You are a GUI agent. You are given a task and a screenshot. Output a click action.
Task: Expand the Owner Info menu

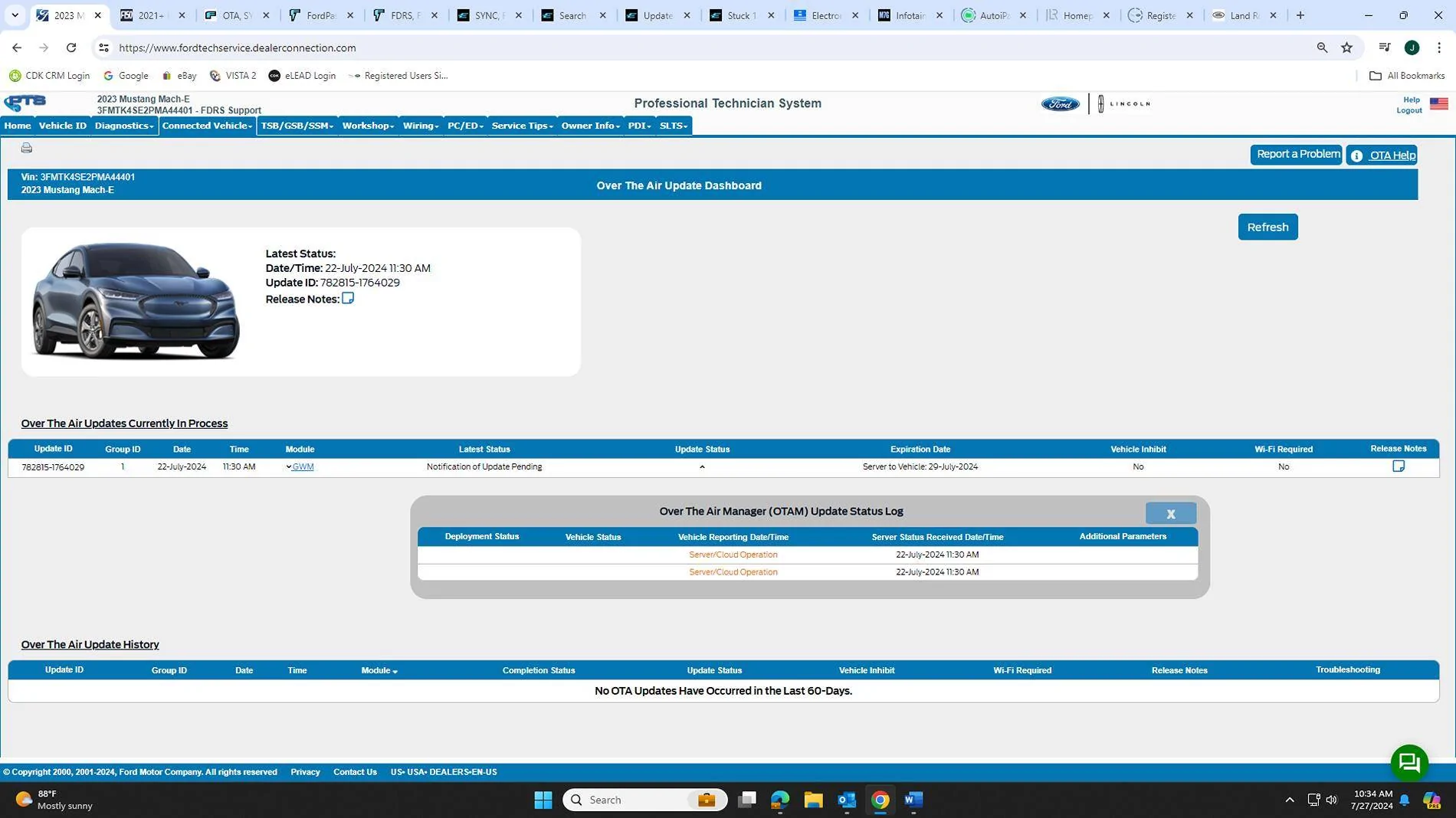tap(590, 126)
